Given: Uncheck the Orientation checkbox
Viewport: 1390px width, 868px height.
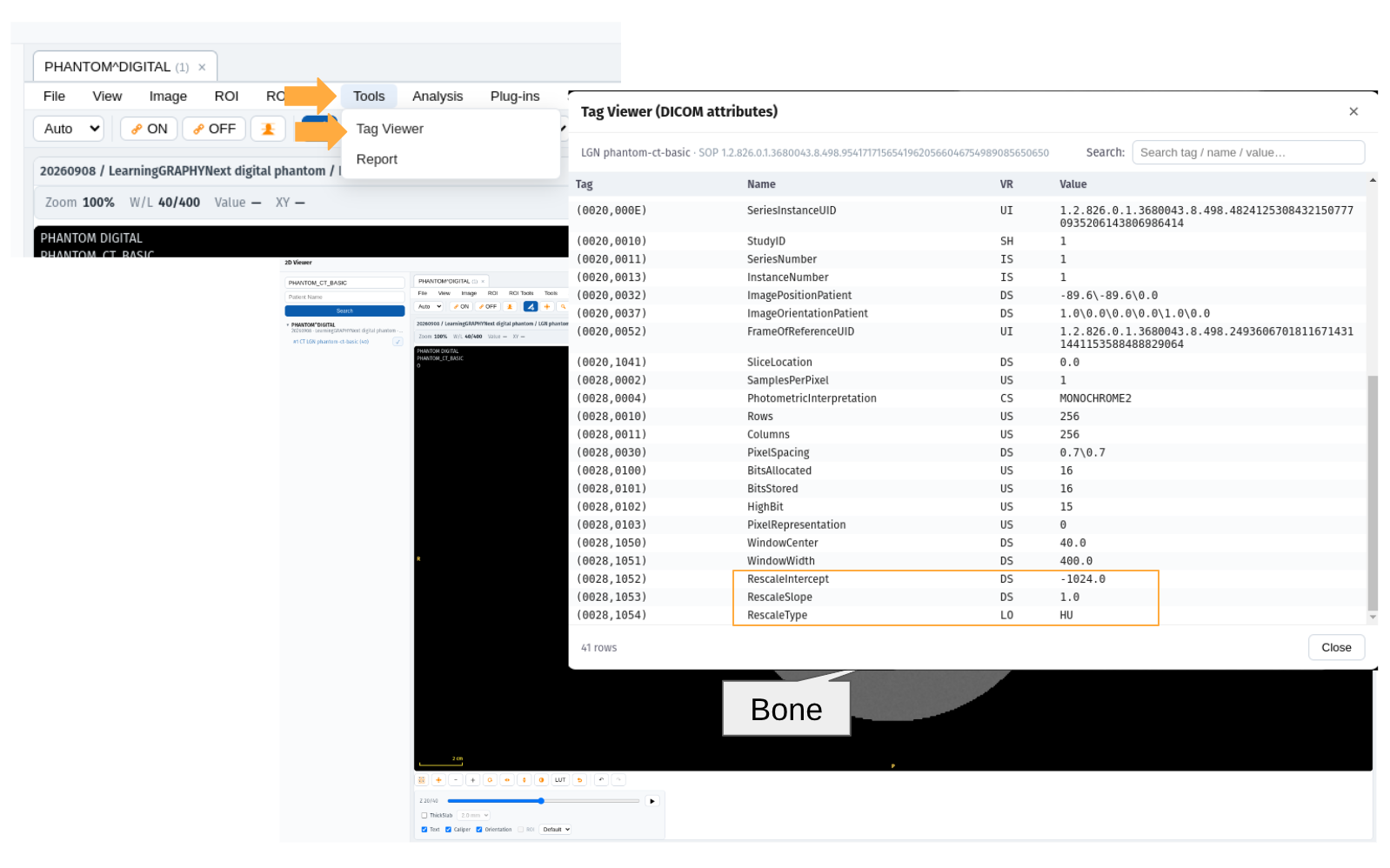Looking at the screenshot, I should coord(479,830).
